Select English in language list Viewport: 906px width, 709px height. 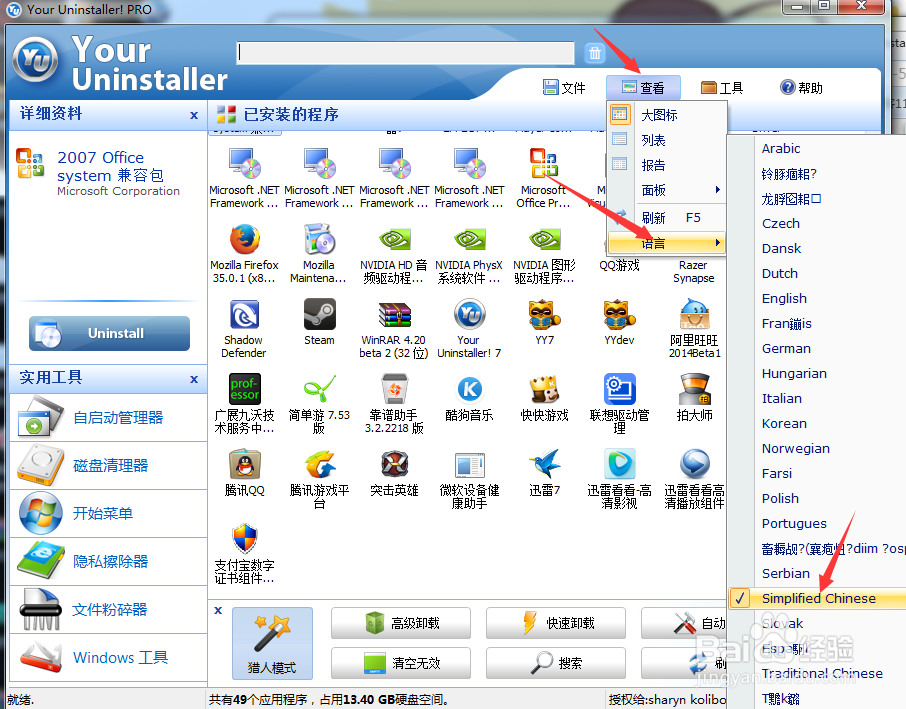coord(784,298)
